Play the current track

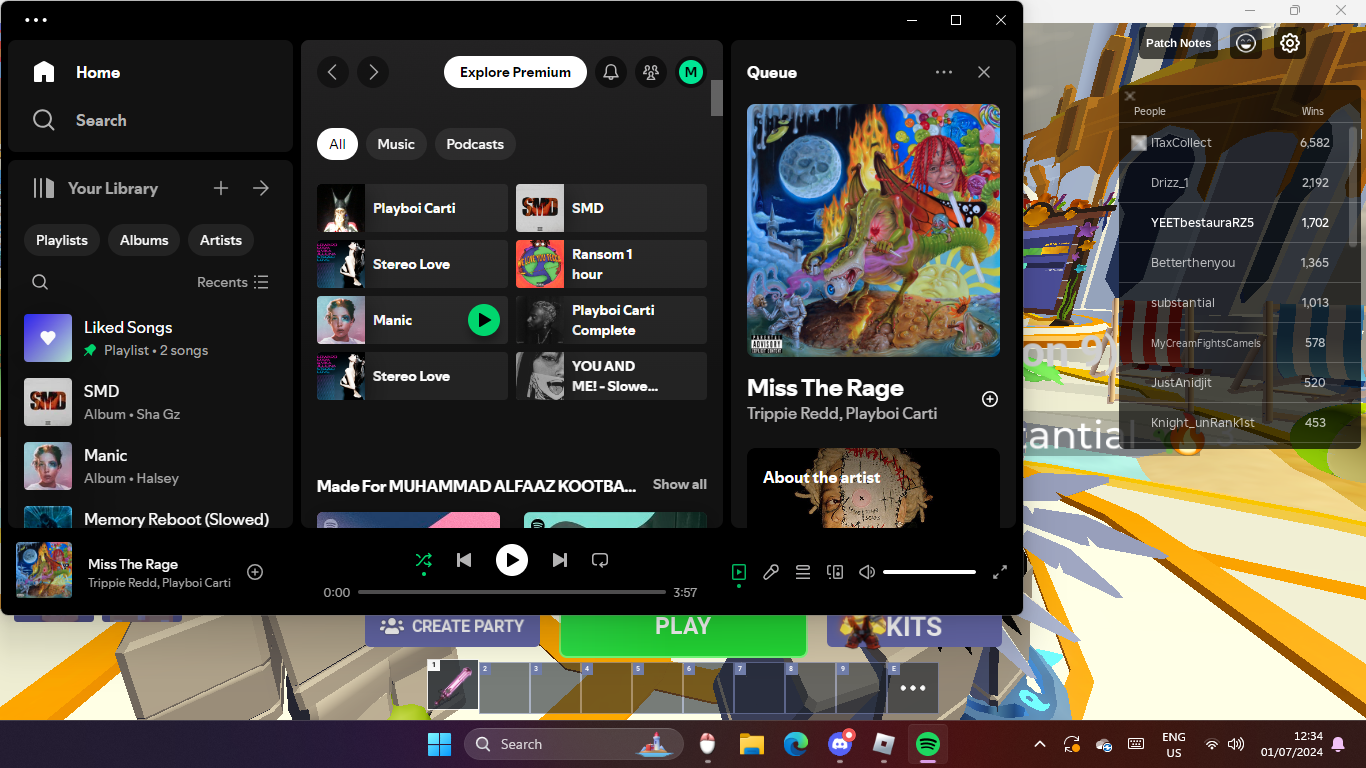(x=512, y=560)
